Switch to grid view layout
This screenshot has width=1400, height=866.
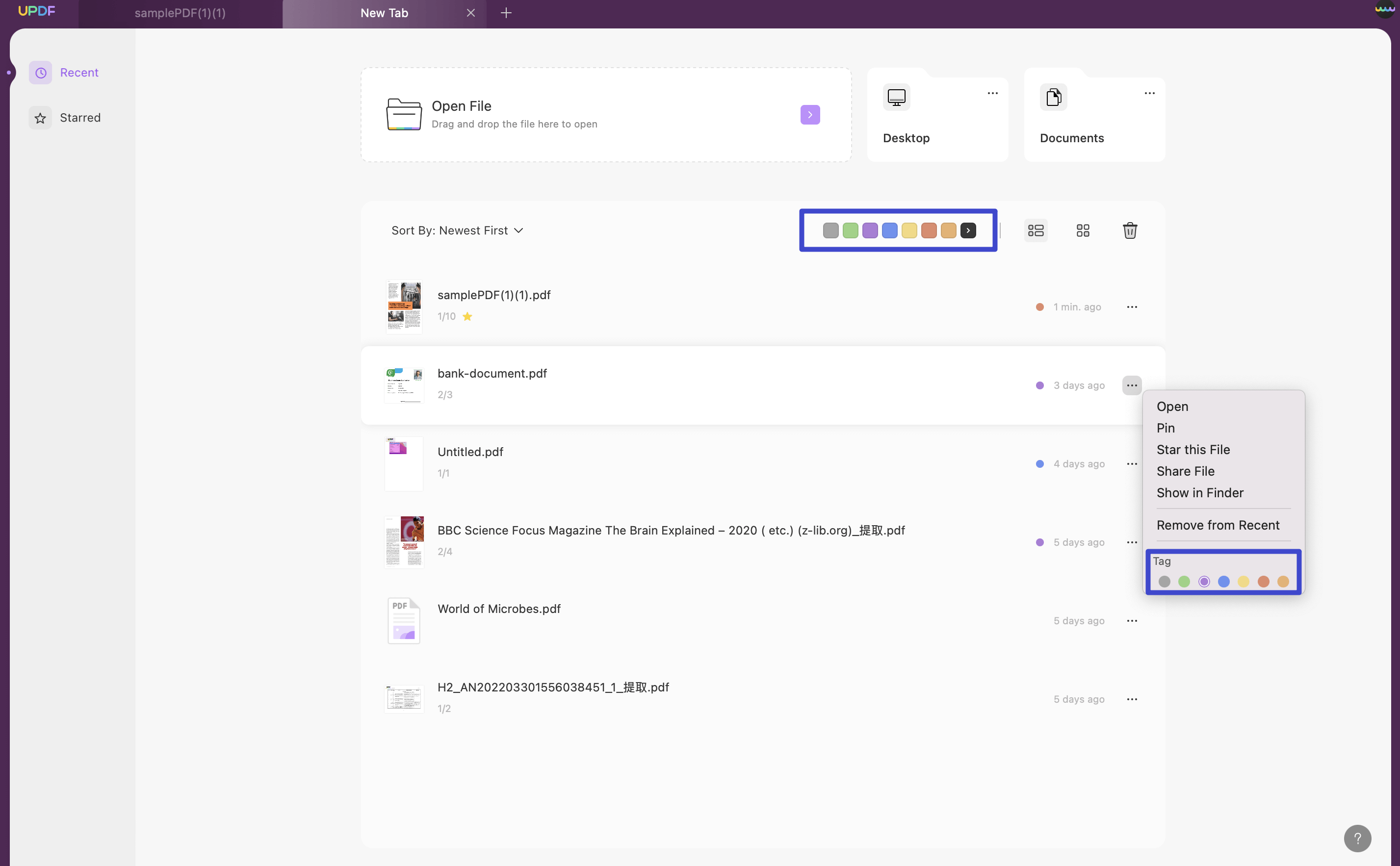pos(1083,230)
